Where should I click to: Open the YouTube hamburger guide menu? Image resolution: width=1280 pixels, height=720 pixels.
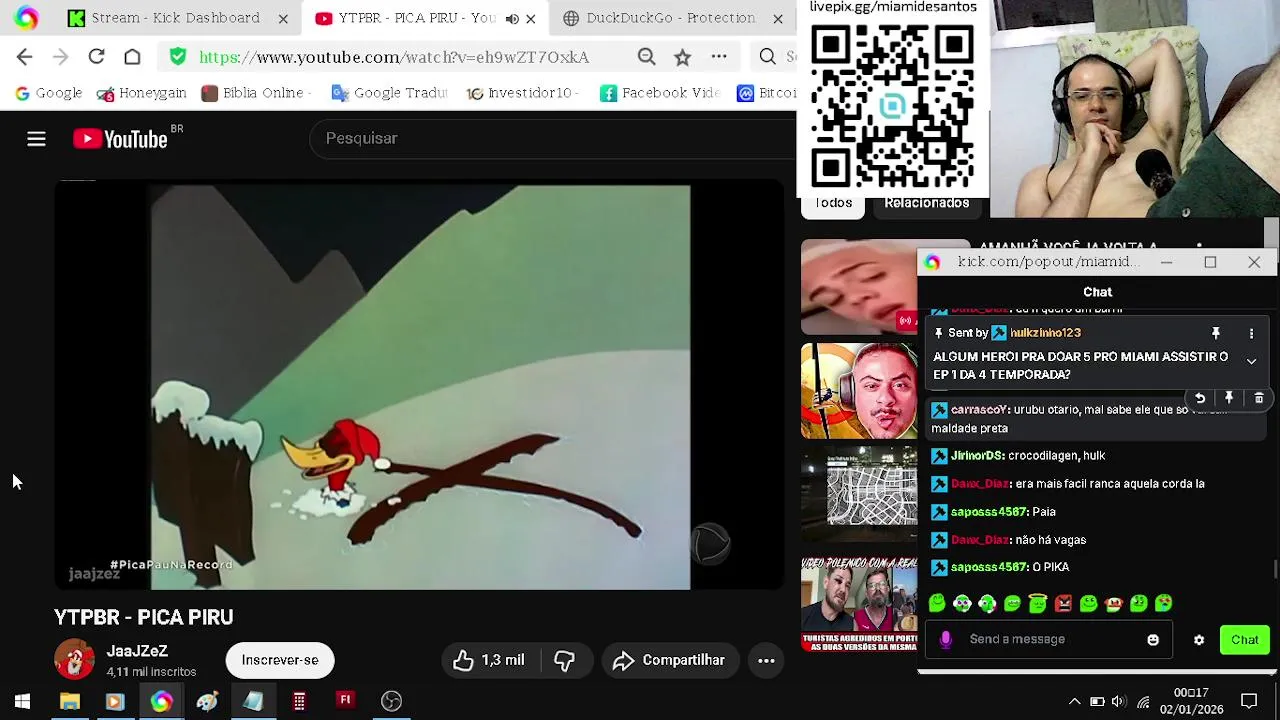(36, 139)
